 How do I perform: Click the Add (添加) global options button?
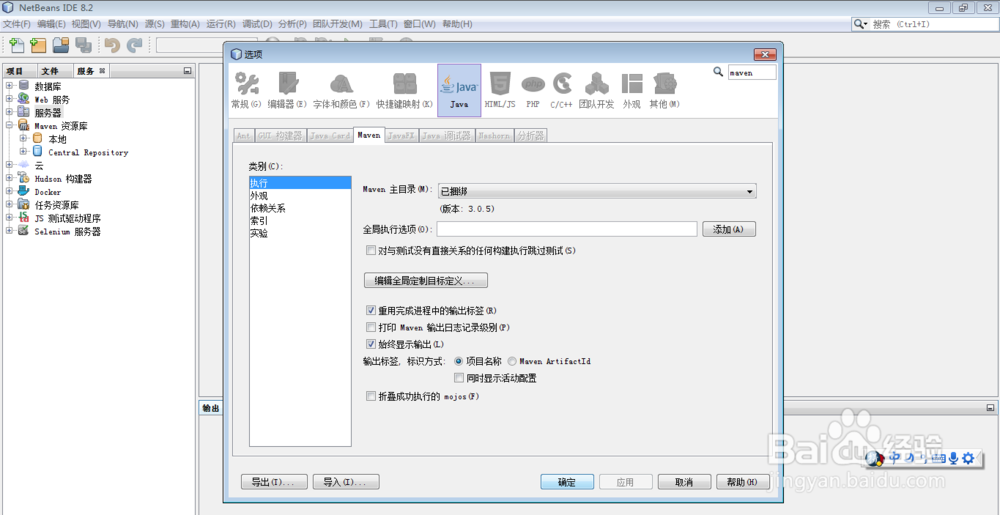tap(729, 229)
